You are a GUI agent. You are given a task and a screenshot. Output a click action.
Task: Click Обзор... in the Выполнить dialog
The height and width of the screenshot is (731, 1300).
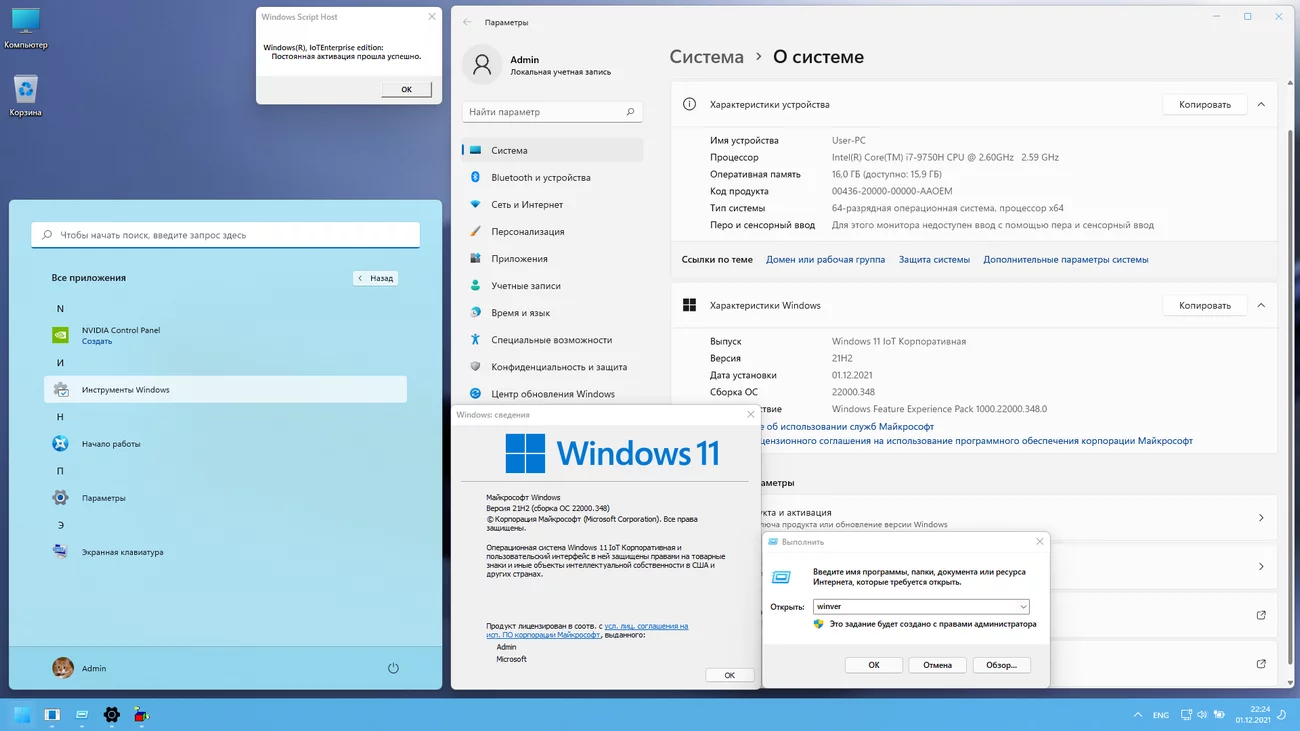[1001, 665]
